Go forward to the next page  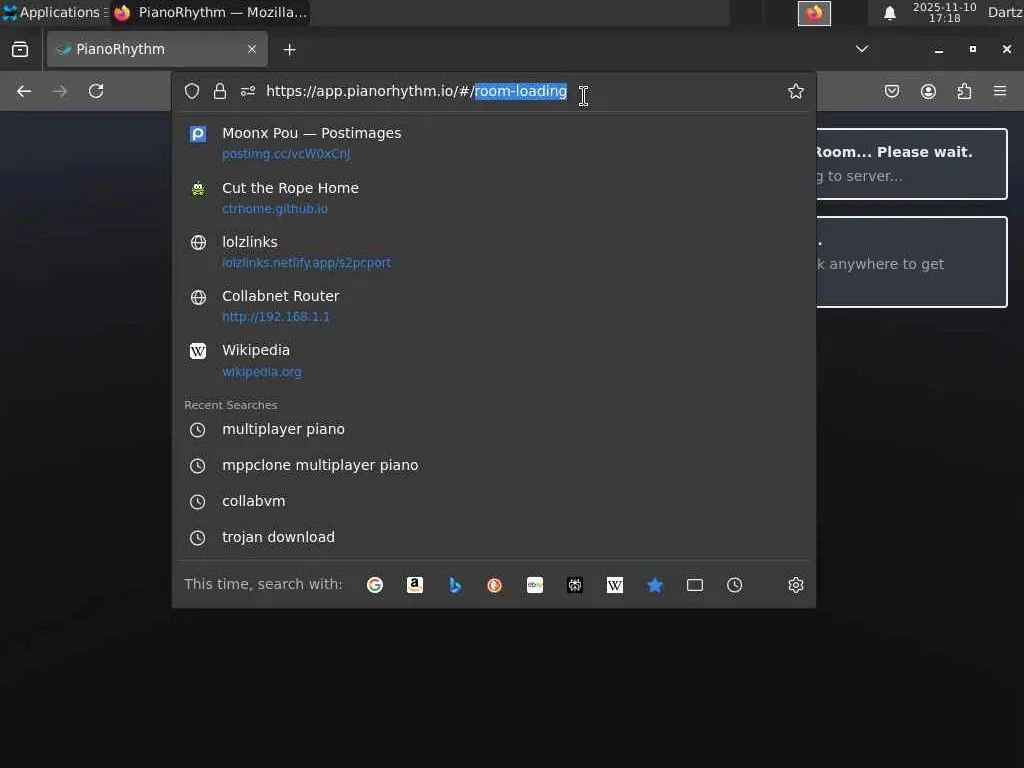coord(59,91)
